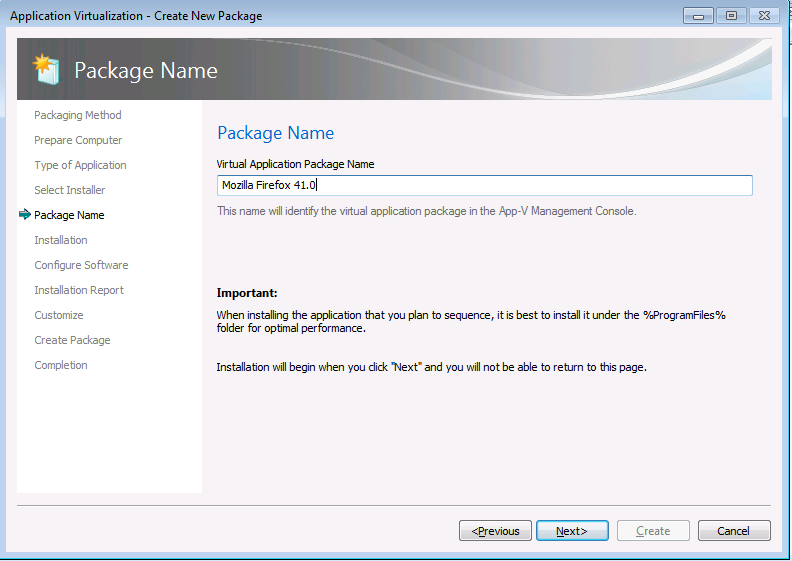The height and width of the screenshot is (561, 792).
Task: Select the Create Package step
Action: coord(72,340)
